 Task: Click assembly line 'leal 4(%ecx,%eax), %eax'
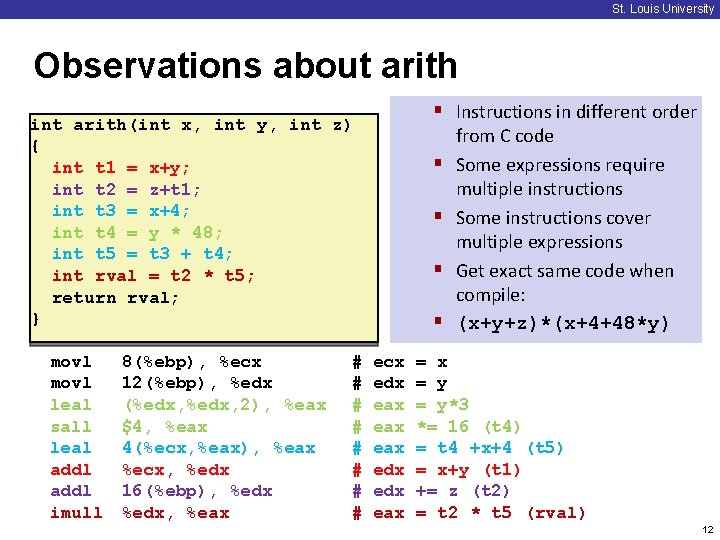(183, 448)
